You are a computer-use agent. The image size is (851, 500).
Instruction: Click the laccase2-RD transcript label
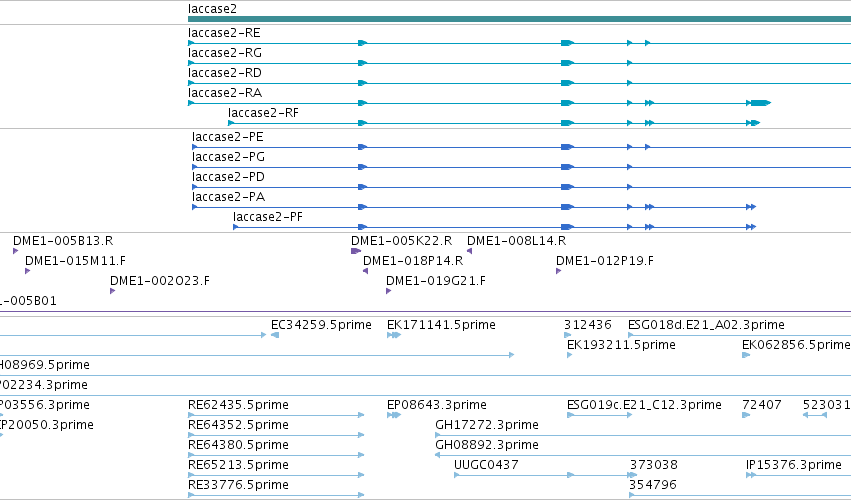(x=225, y=73)
